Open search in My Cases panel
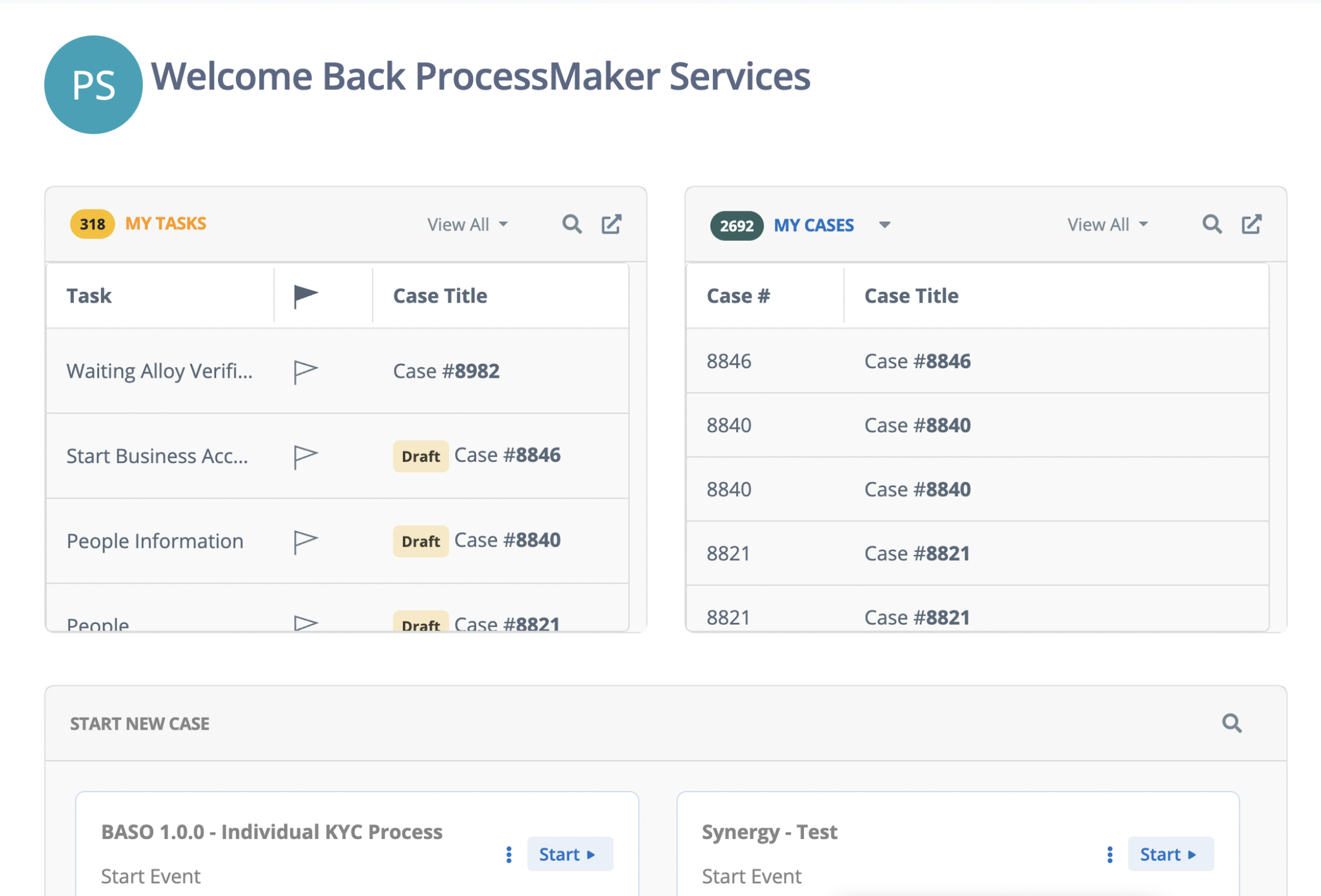This screenshot has height=896, width=1321. (1212, 225)
